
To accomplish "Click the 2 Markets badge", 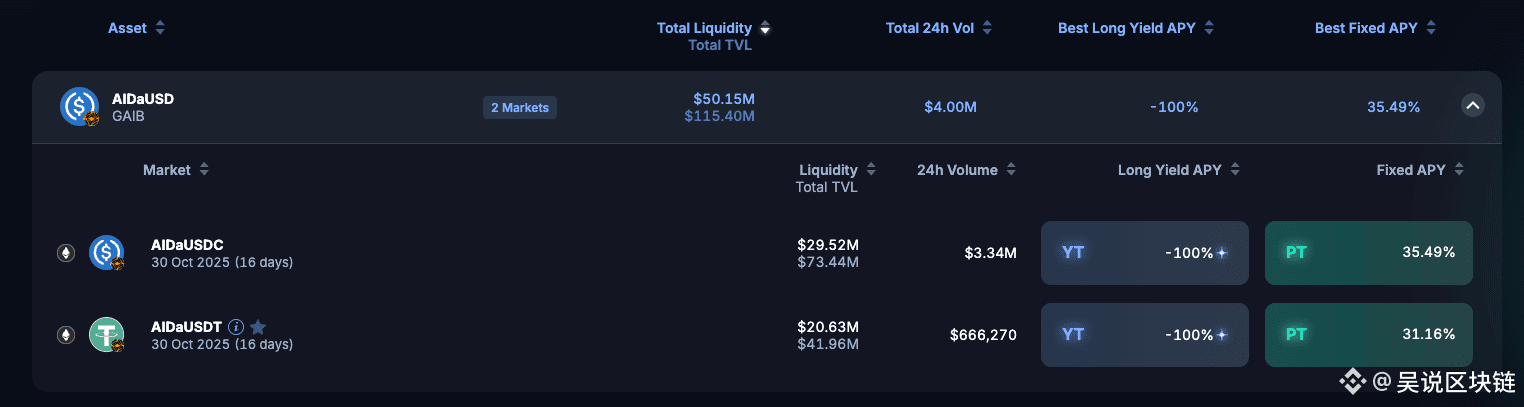I will 519,107.
